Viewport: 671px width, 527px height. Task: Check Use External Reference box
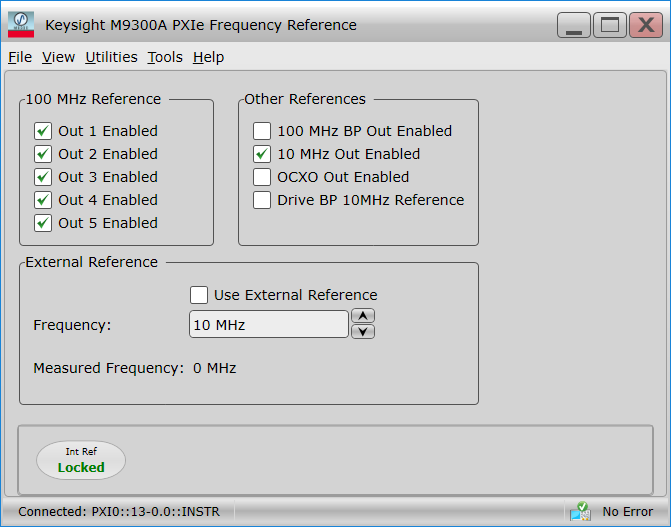coord(199,295)
